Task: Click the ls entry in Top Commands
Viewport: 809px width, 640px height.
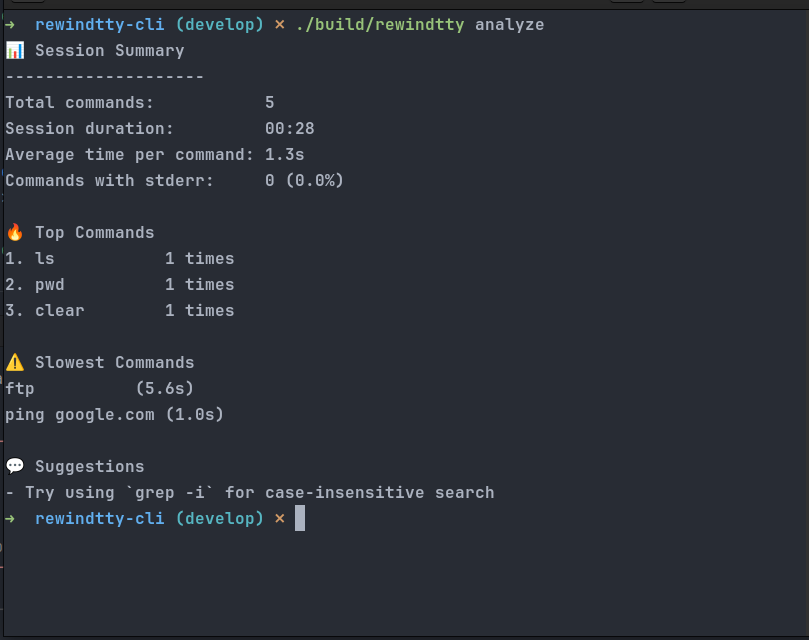Action: coord(44,258)
